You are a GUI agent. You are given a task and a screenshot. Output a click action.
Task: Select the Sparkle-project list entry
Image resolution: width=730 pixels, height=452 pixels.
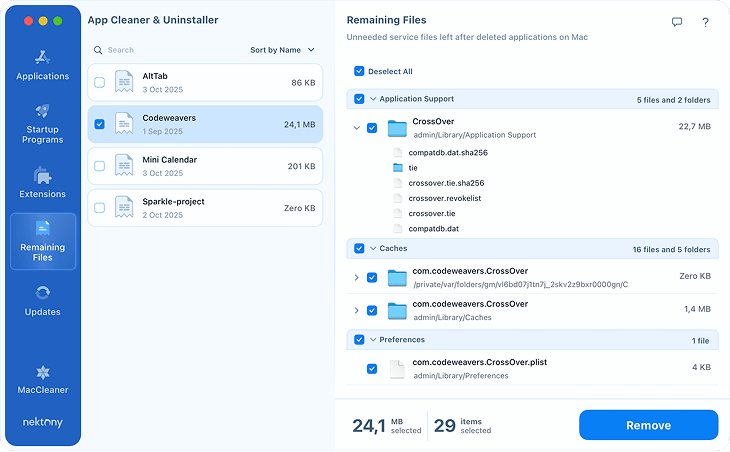[205, 208]
